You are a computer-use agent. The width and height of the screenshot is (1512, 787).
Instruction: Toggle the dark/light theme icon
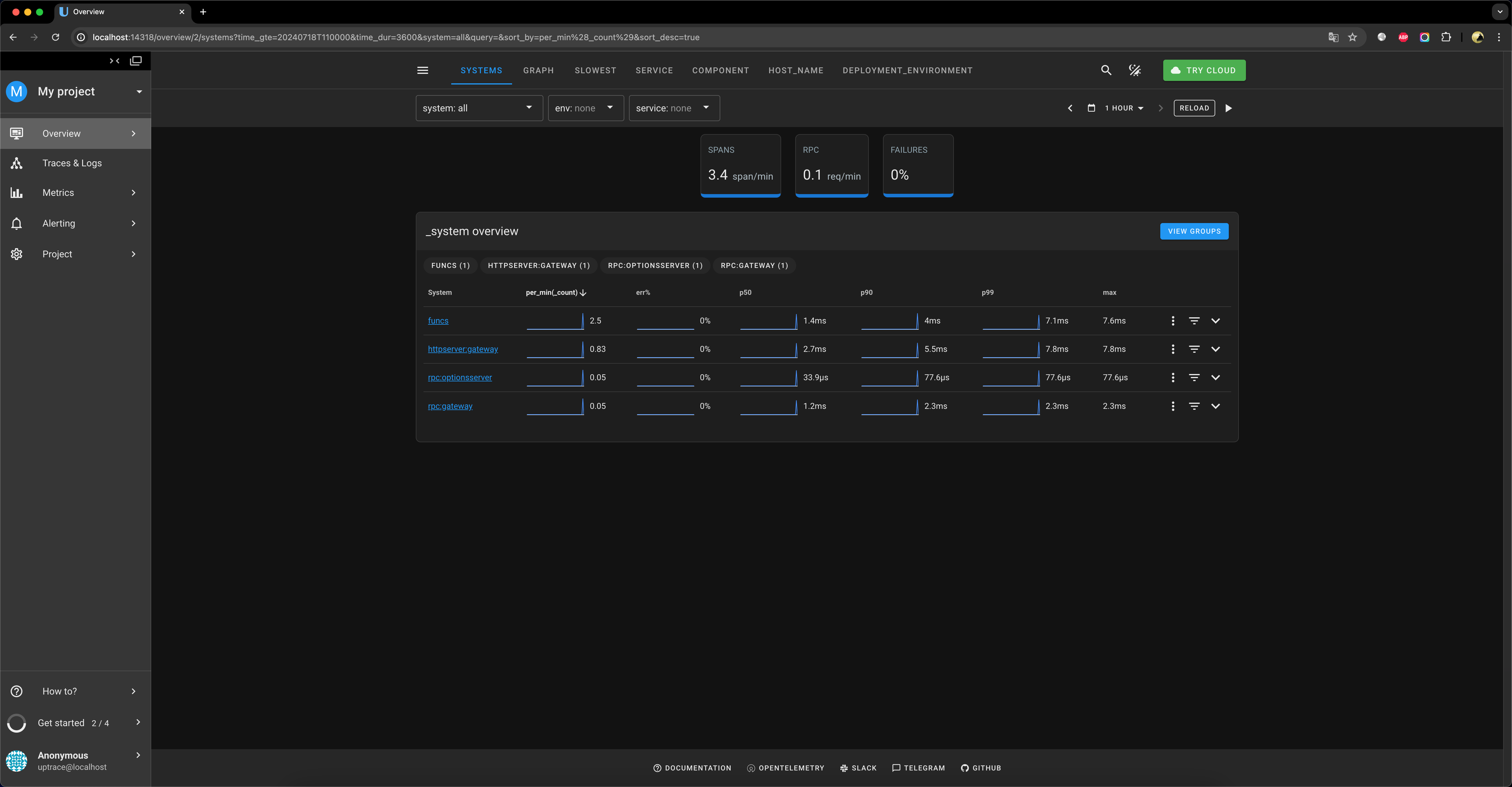click(1135, 71)
